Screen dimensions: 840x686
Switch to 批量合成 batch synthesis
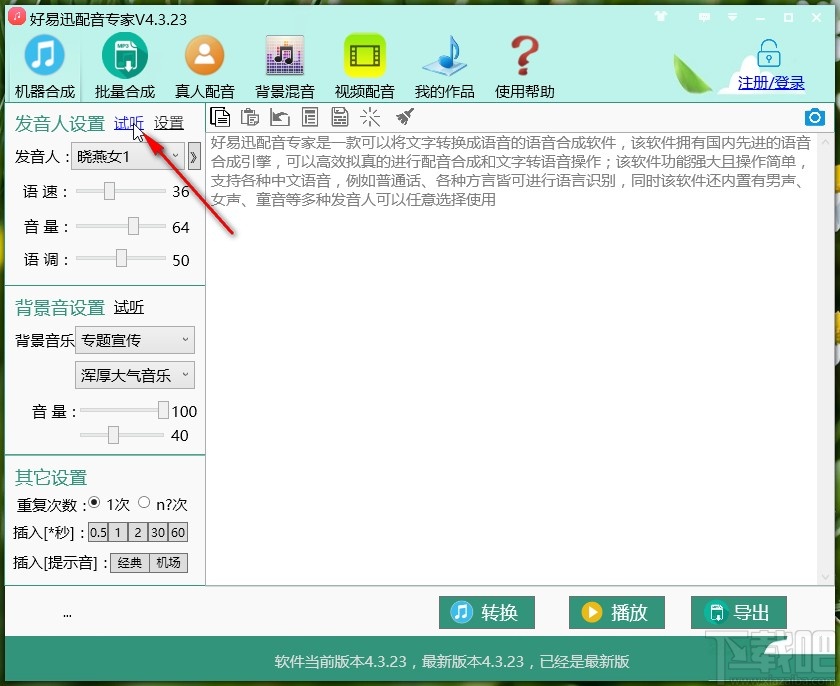[x=124, y=67]
